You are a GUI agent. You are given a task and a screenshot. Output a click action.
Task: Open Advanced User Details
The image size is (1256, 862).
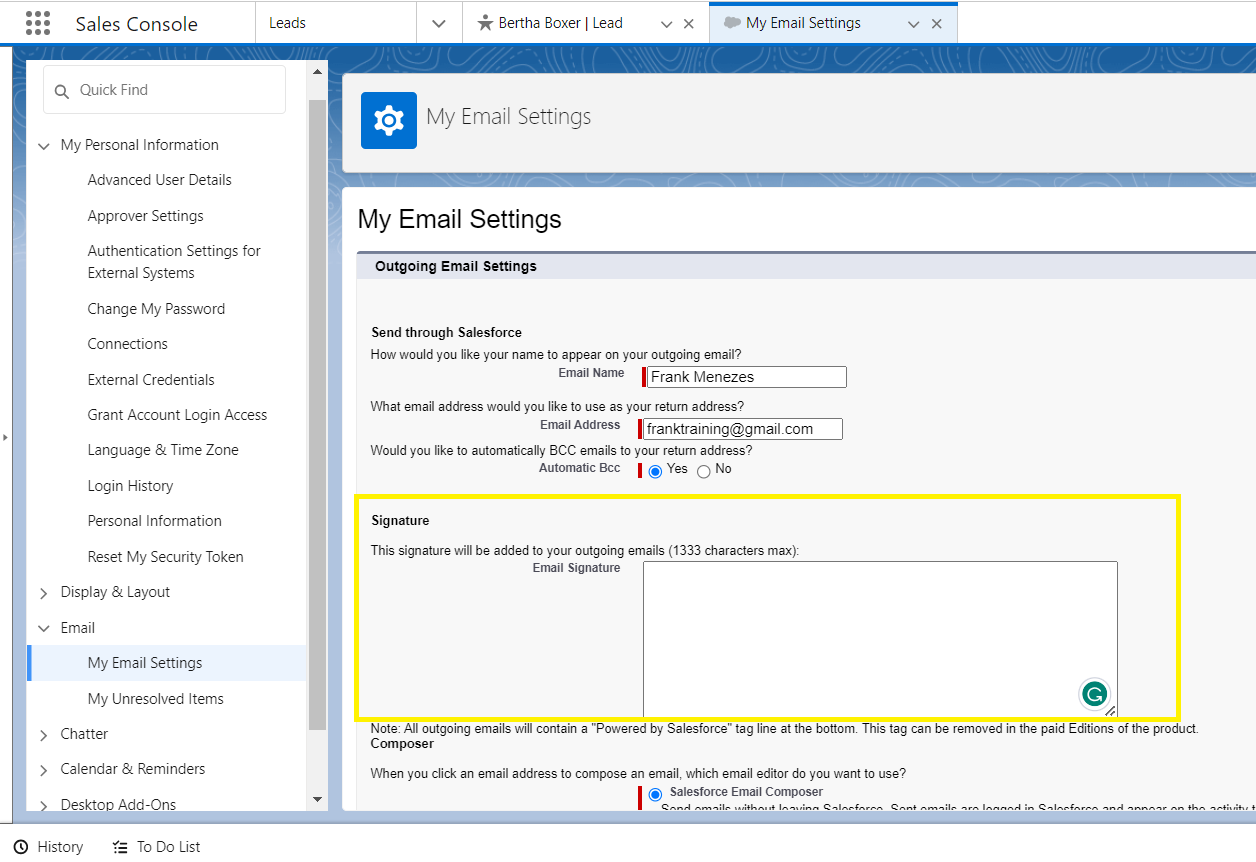click(160, 180)
